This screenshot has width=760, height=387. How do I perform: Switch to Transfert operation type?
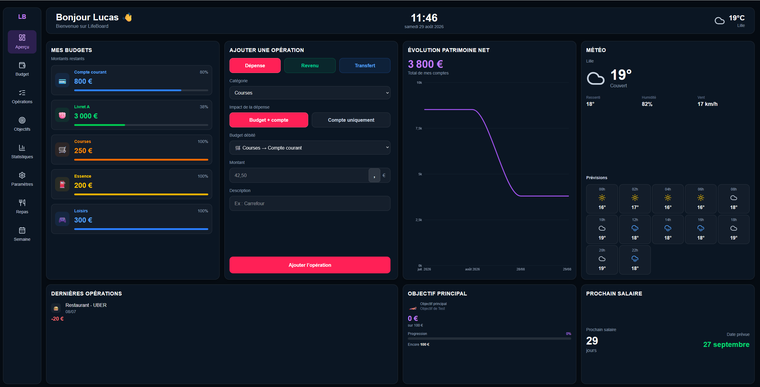point(364,65)
